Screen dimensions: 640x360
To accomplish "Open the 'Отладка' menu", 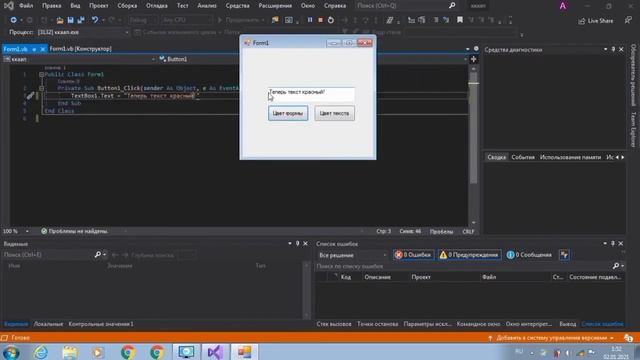I will [157, 6].
